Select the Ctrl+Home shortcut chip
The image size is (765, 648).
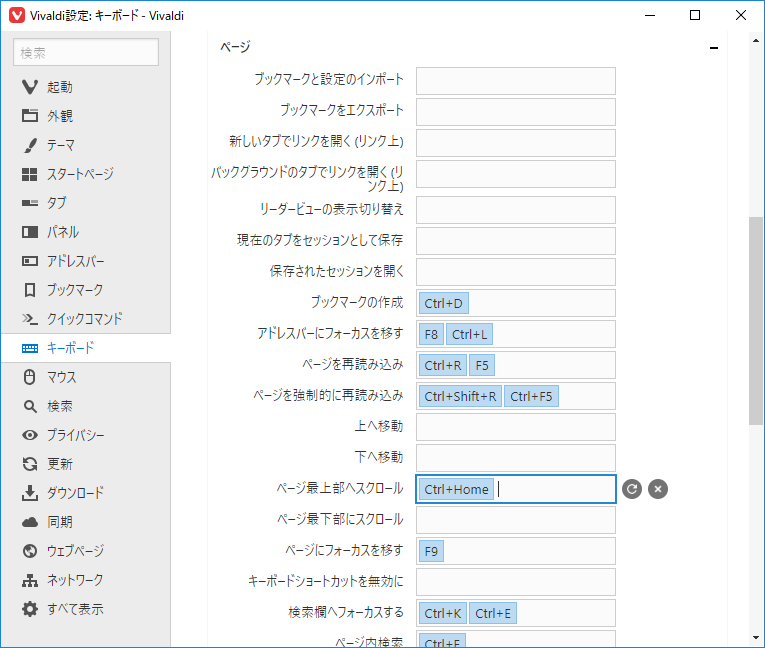(x=456, y=489)
